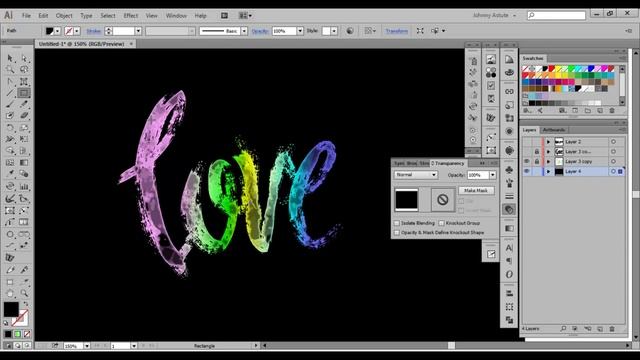Open the Window menu

click(176, 16)
